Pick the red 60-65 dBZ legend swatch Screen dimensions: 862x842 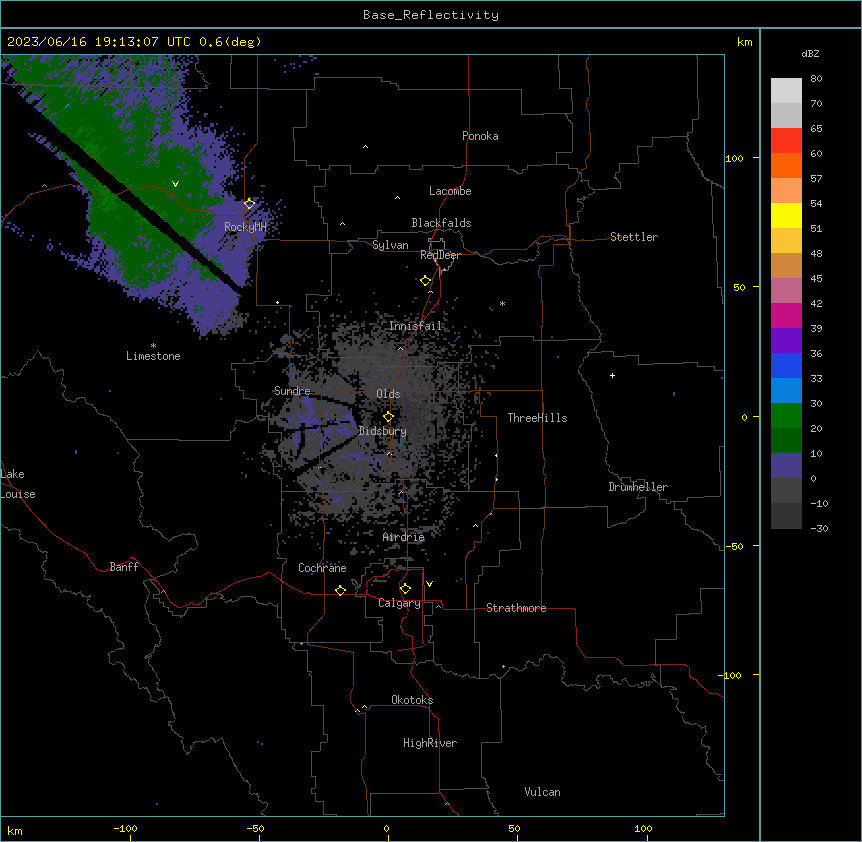point(786,141)
